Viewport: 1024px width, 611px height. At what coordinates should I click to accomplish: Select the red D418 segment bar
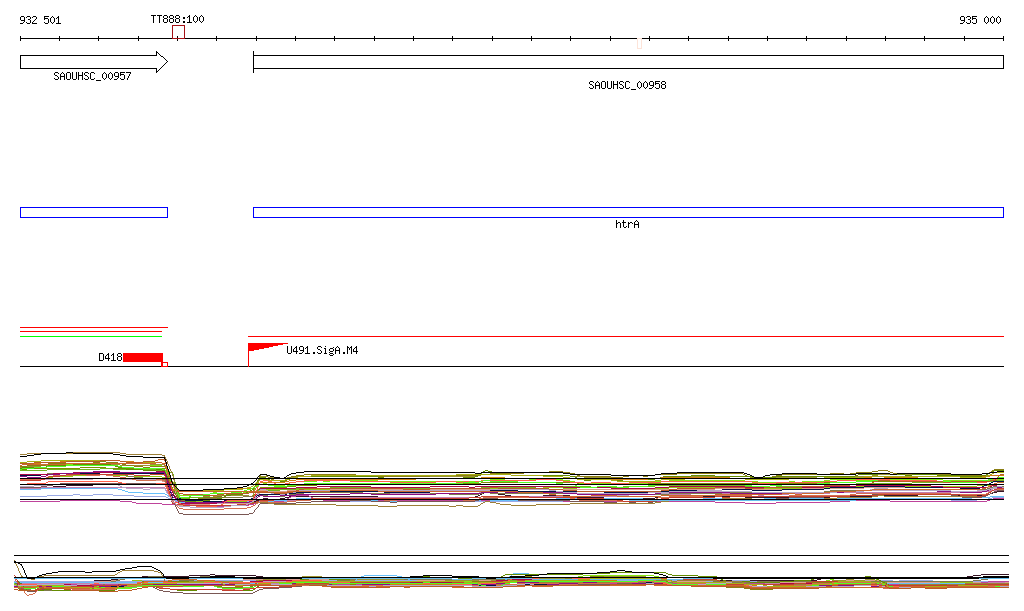(143, 357)
